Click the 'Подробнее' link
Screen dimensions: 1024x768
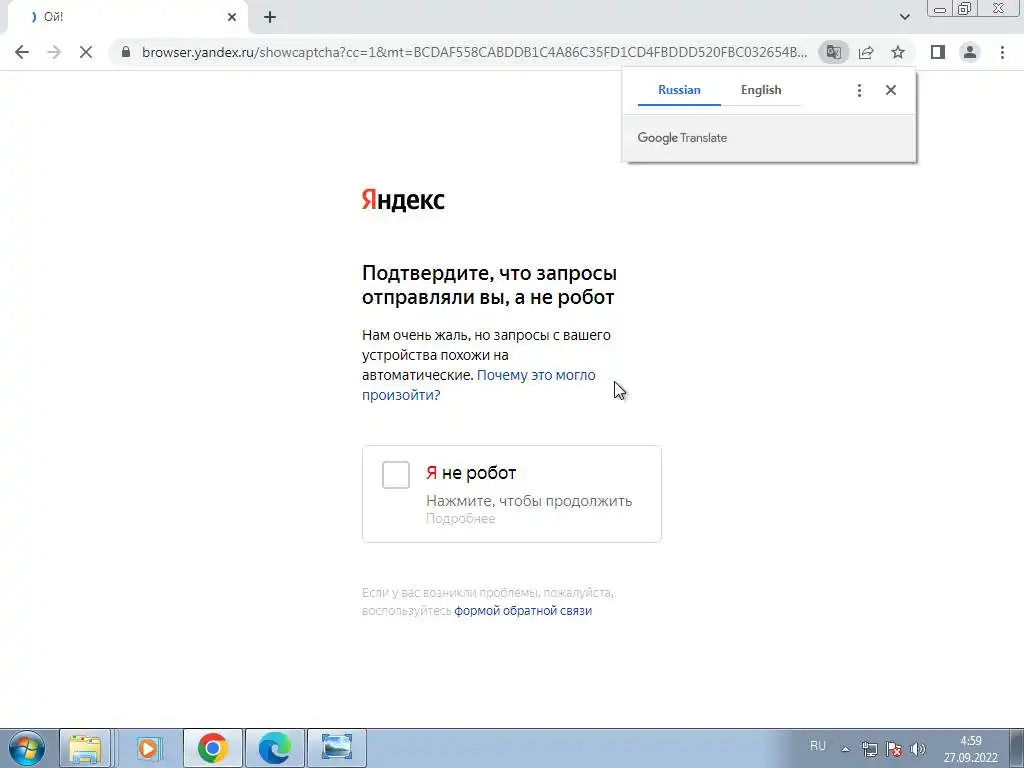coord(460,519)
